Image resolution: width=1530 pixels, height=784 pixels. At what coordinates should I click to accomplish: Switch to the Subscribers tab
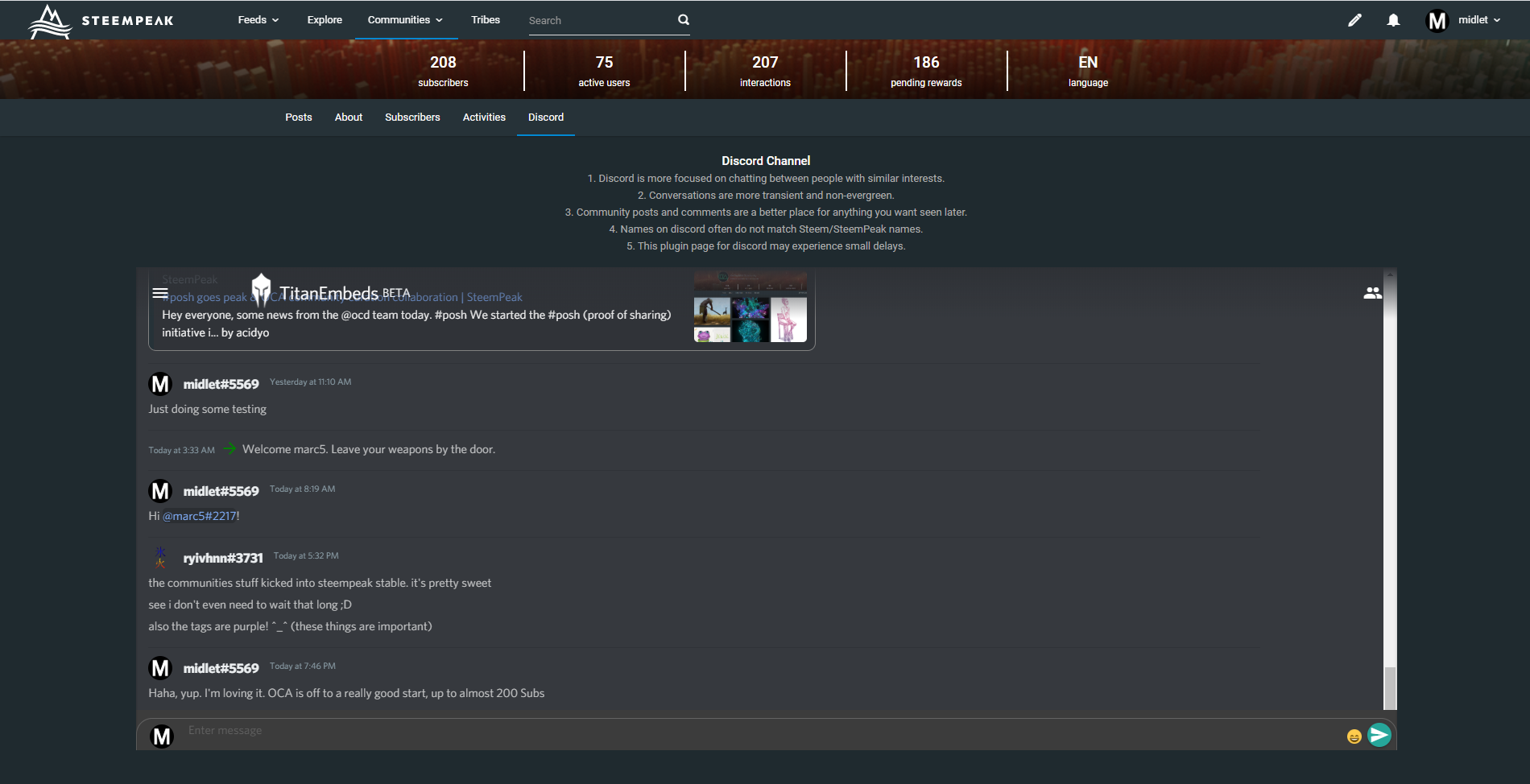point(412,118)
